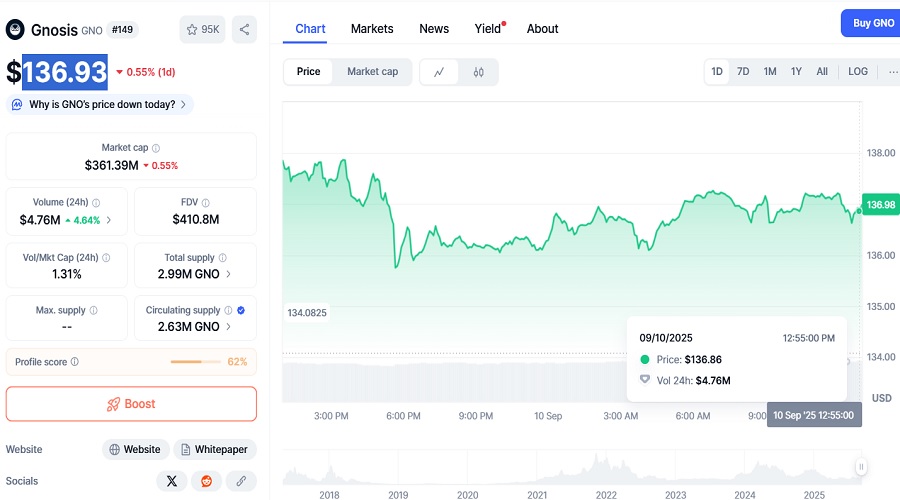Viewport: 900px width, 500px height.
Task: Click the Volume (24h) info icon
Action: [96, 203]
